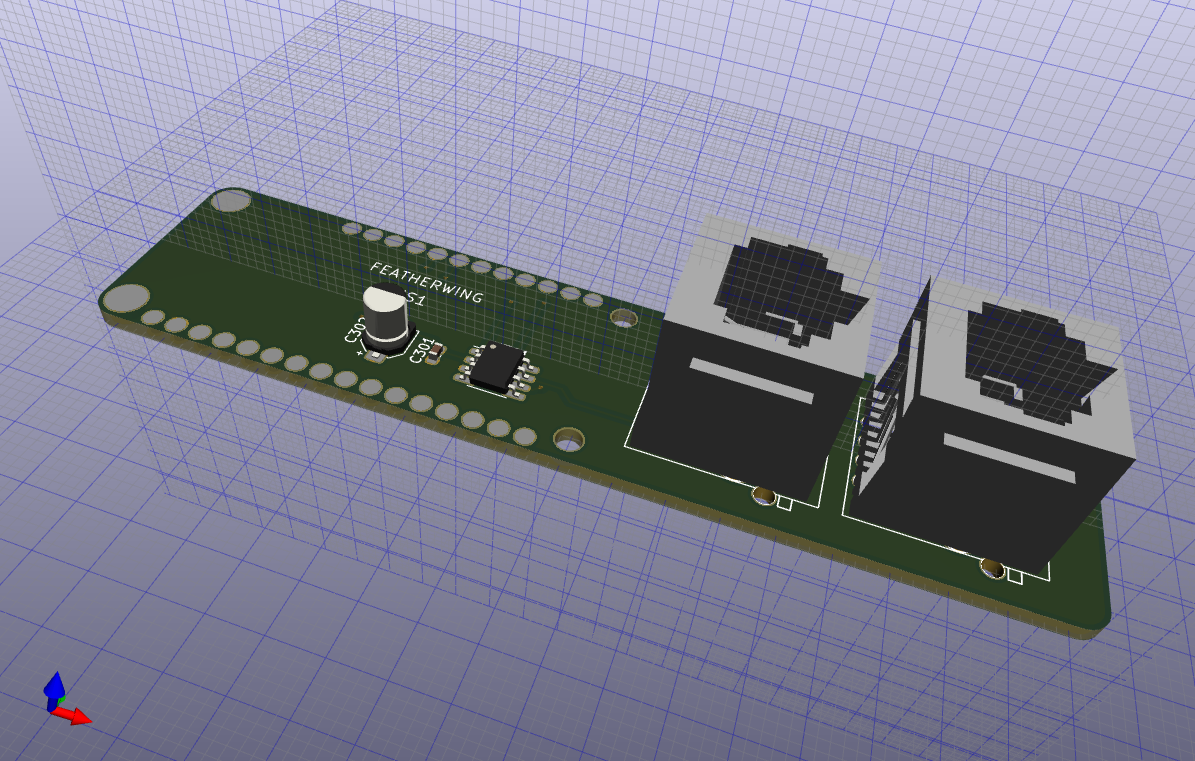
Task: Select the tall electrolytic capacitor C302
Action: click(387, 318)
